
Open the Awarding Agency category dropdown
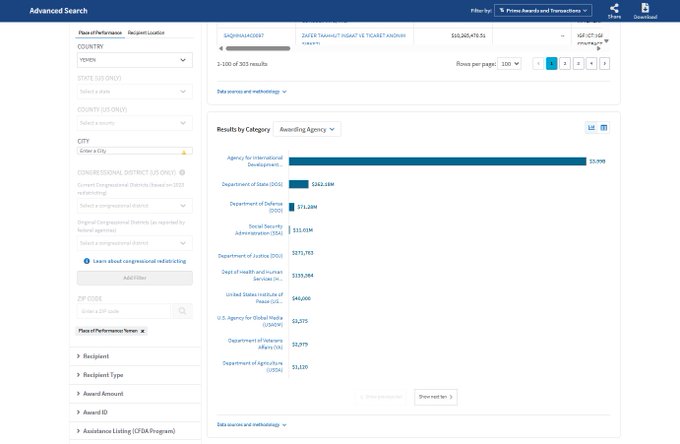[x=306, y=129]
